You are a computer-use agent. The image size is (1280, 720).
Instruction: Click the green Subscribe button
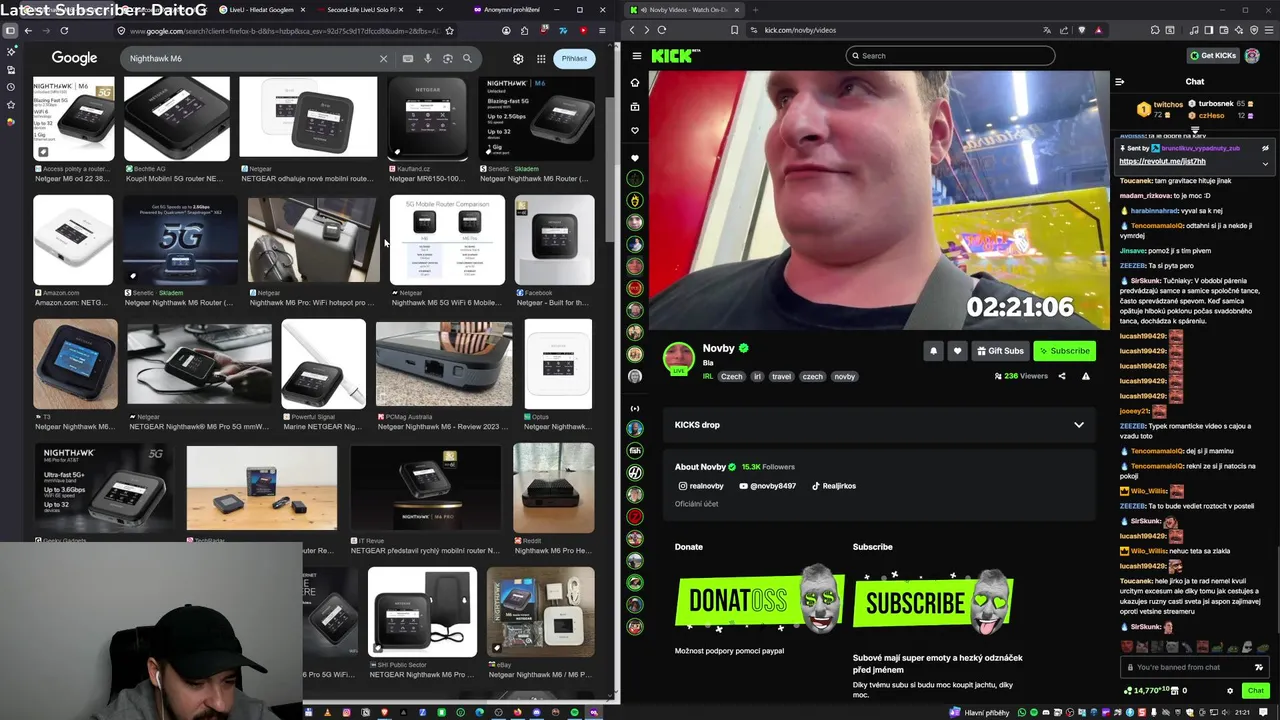1064,351
